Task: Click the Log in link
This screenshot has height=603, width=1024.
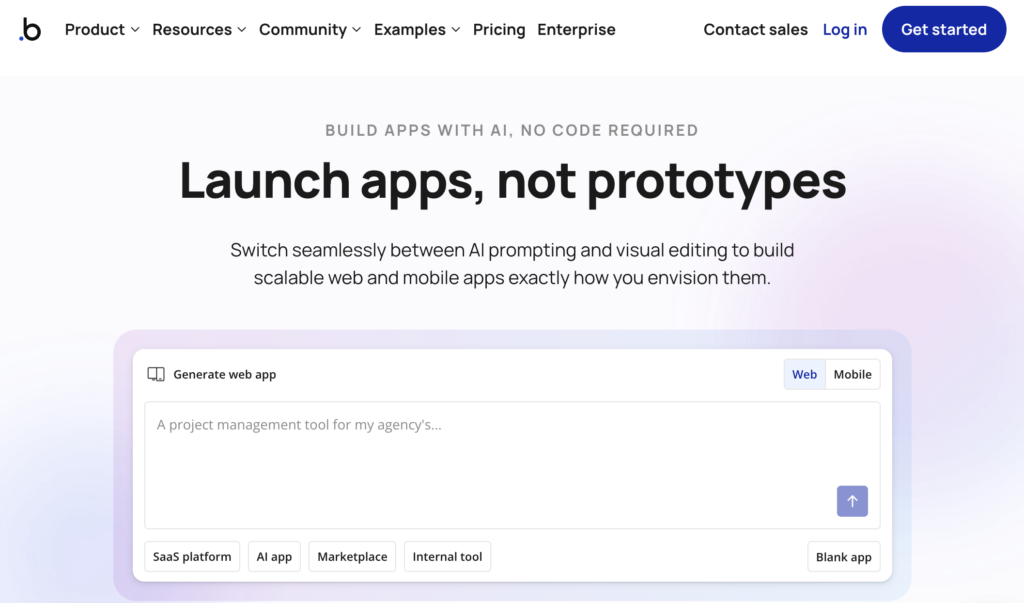Action: [844, 30]
